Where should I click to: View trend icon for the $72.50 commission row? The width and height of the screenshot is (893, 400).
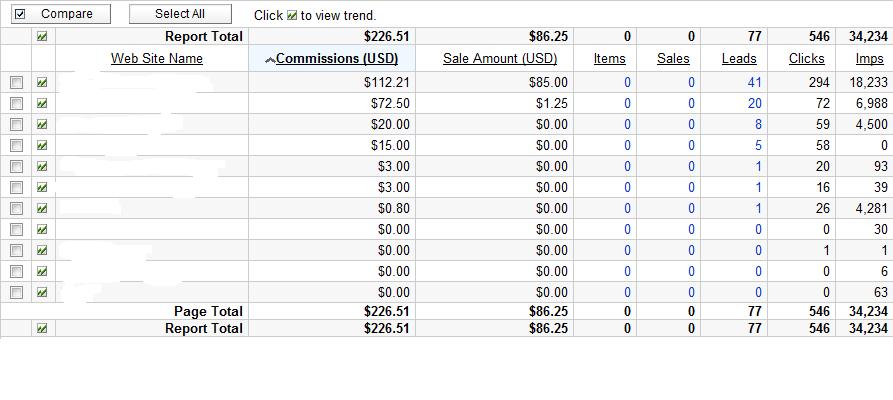click(x=42, y=104)
